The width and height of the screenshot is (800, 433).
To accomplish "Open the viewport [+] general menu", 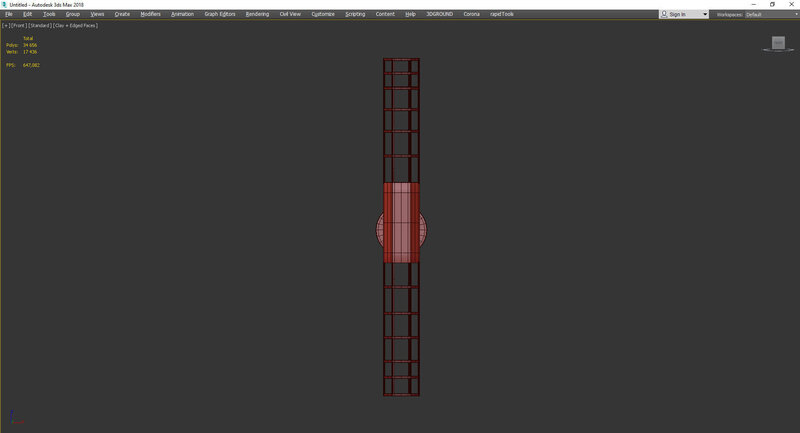I will coord(6,26).
